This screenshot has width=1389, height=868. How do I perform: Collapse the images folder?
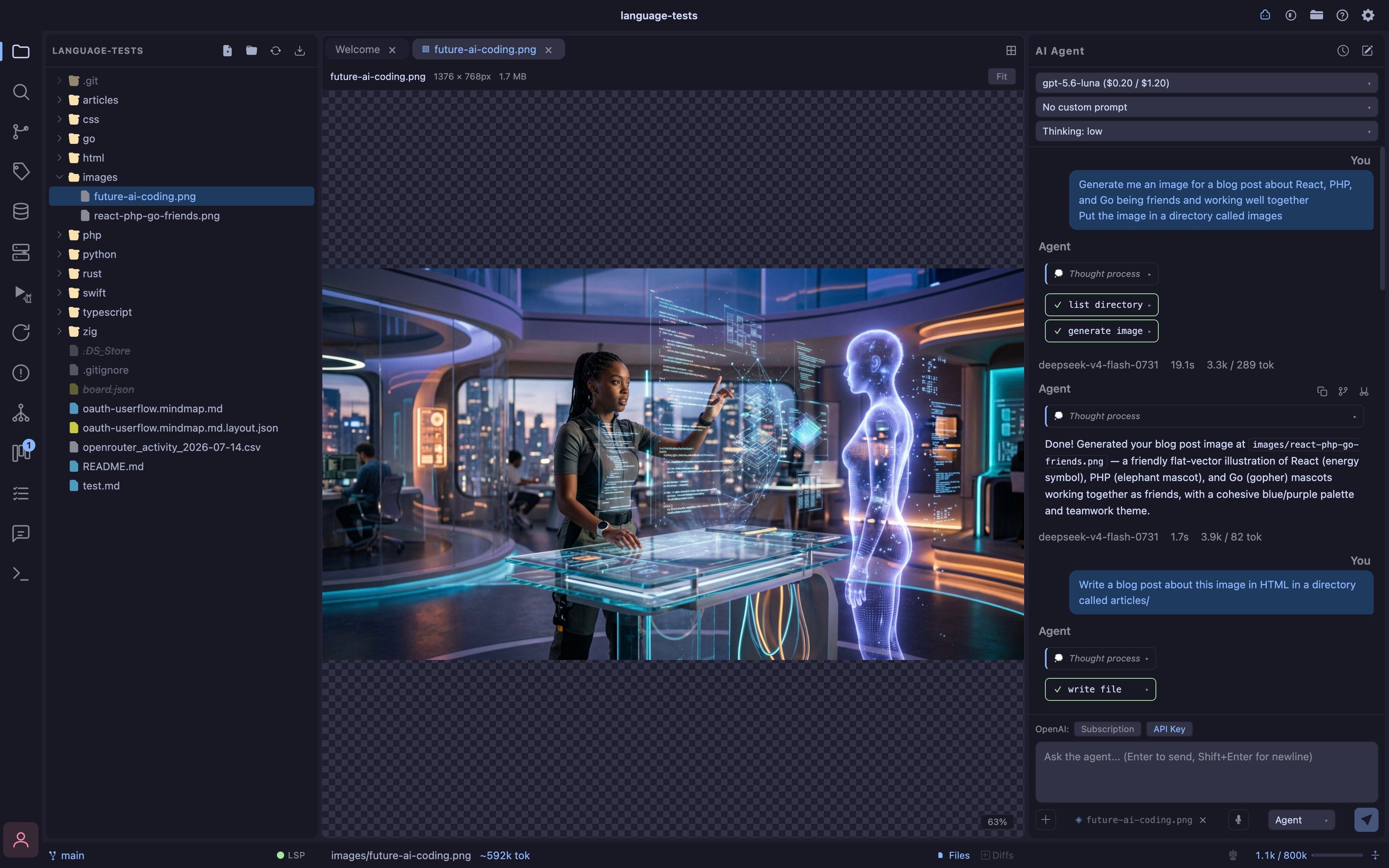pos(59,177)
